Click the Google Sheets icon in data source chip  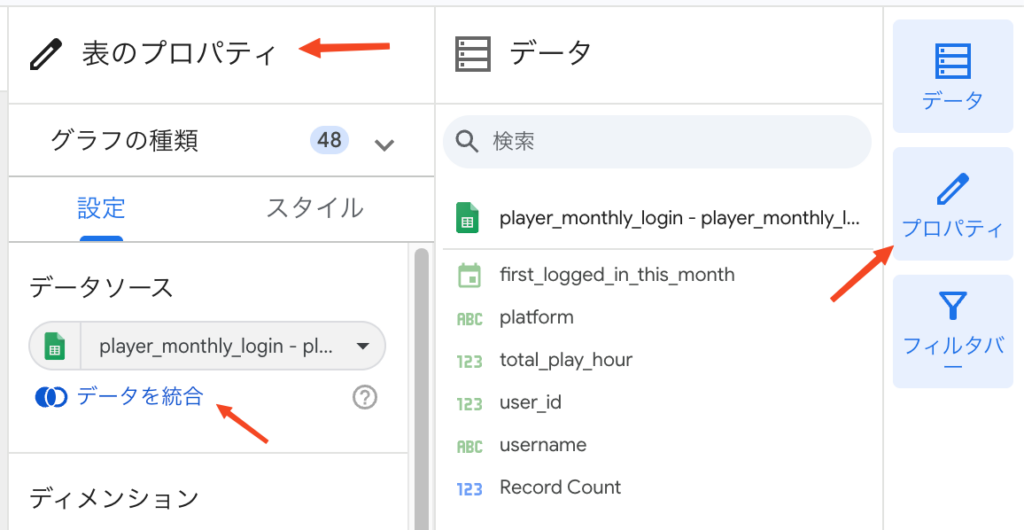[x=55, y=347]
